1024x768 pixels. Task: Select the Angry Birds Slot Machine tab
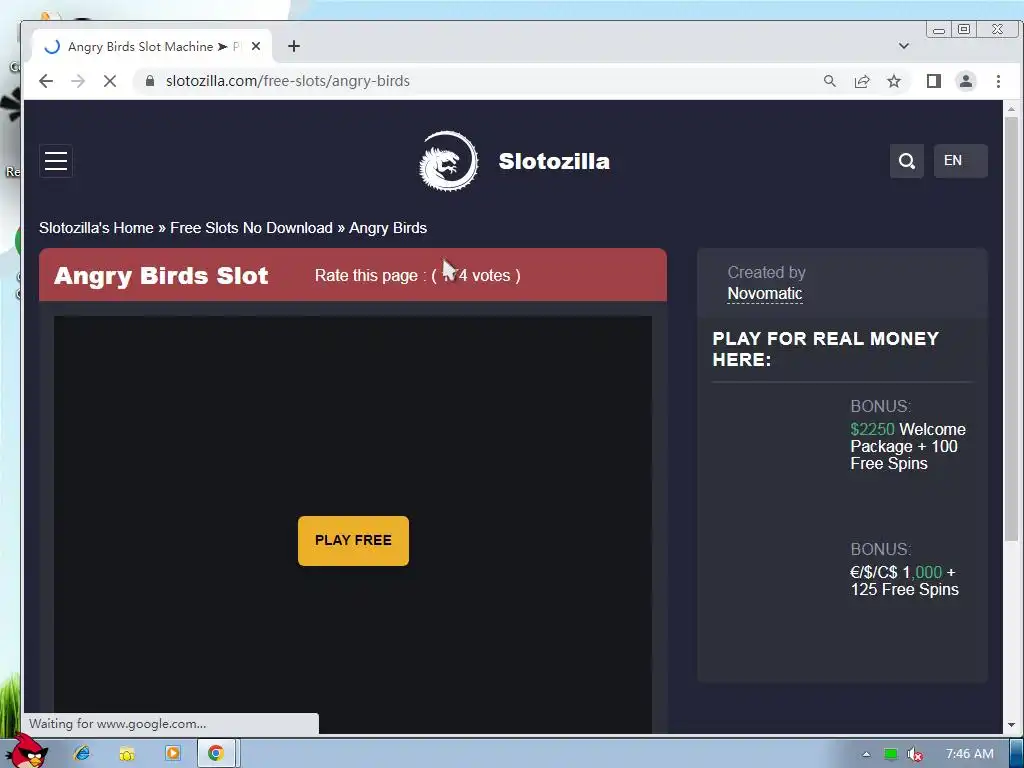point(152,46)
